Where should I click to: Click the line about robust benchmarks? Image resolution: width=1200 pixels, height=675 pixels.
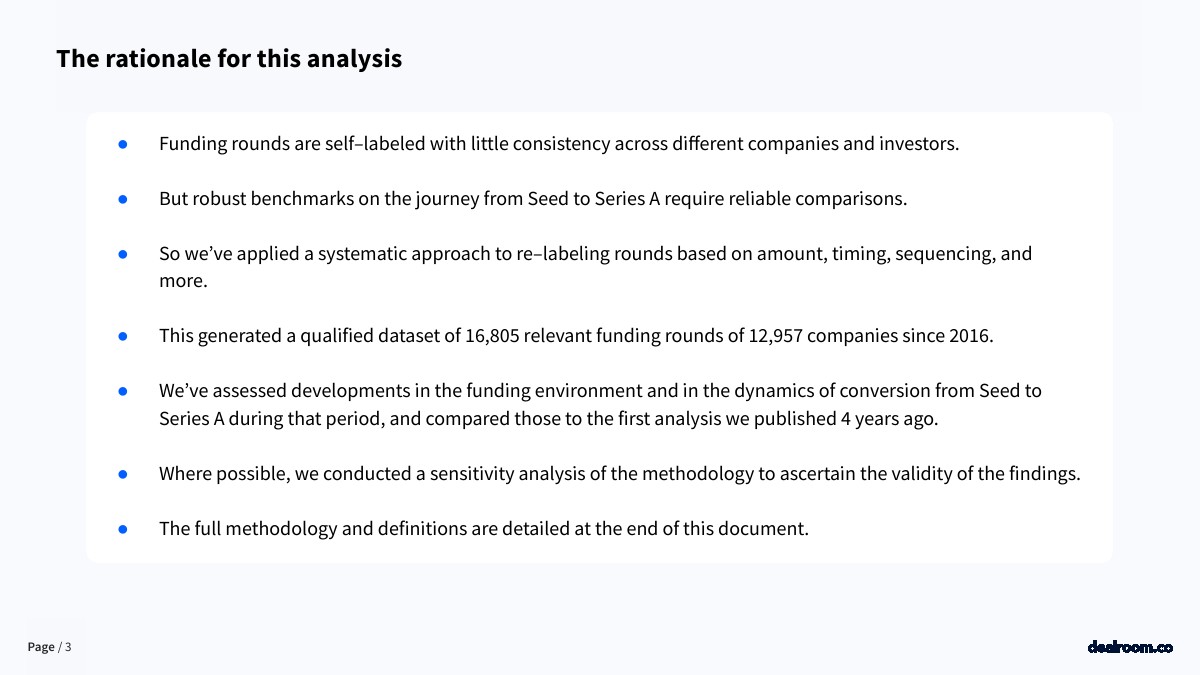pyautogui.click(x=532, y=199)
